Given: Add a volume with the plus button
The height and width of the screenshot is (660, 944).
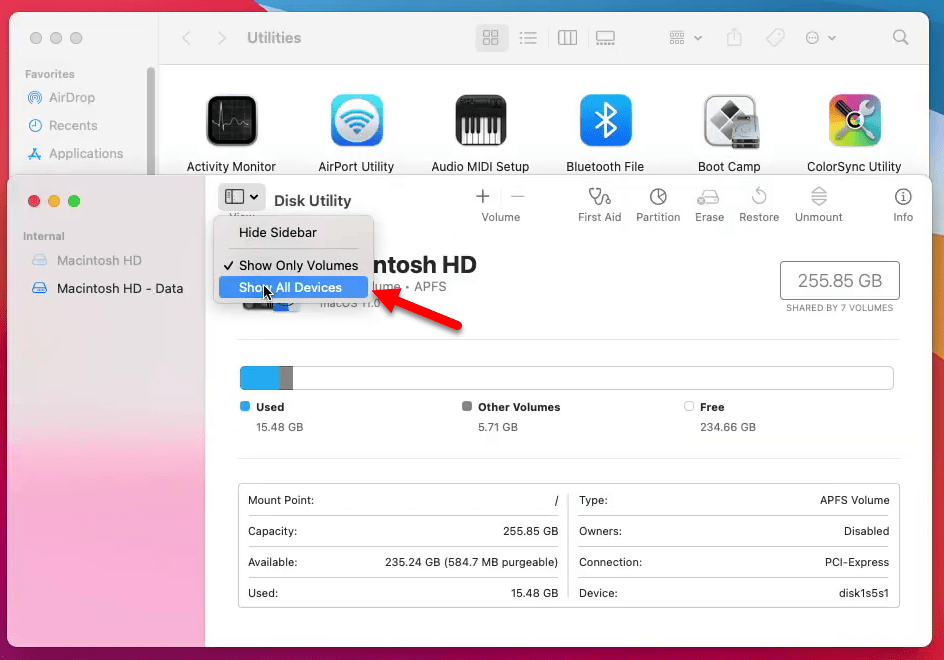Looking at the screenshot, I should [482, 196].
